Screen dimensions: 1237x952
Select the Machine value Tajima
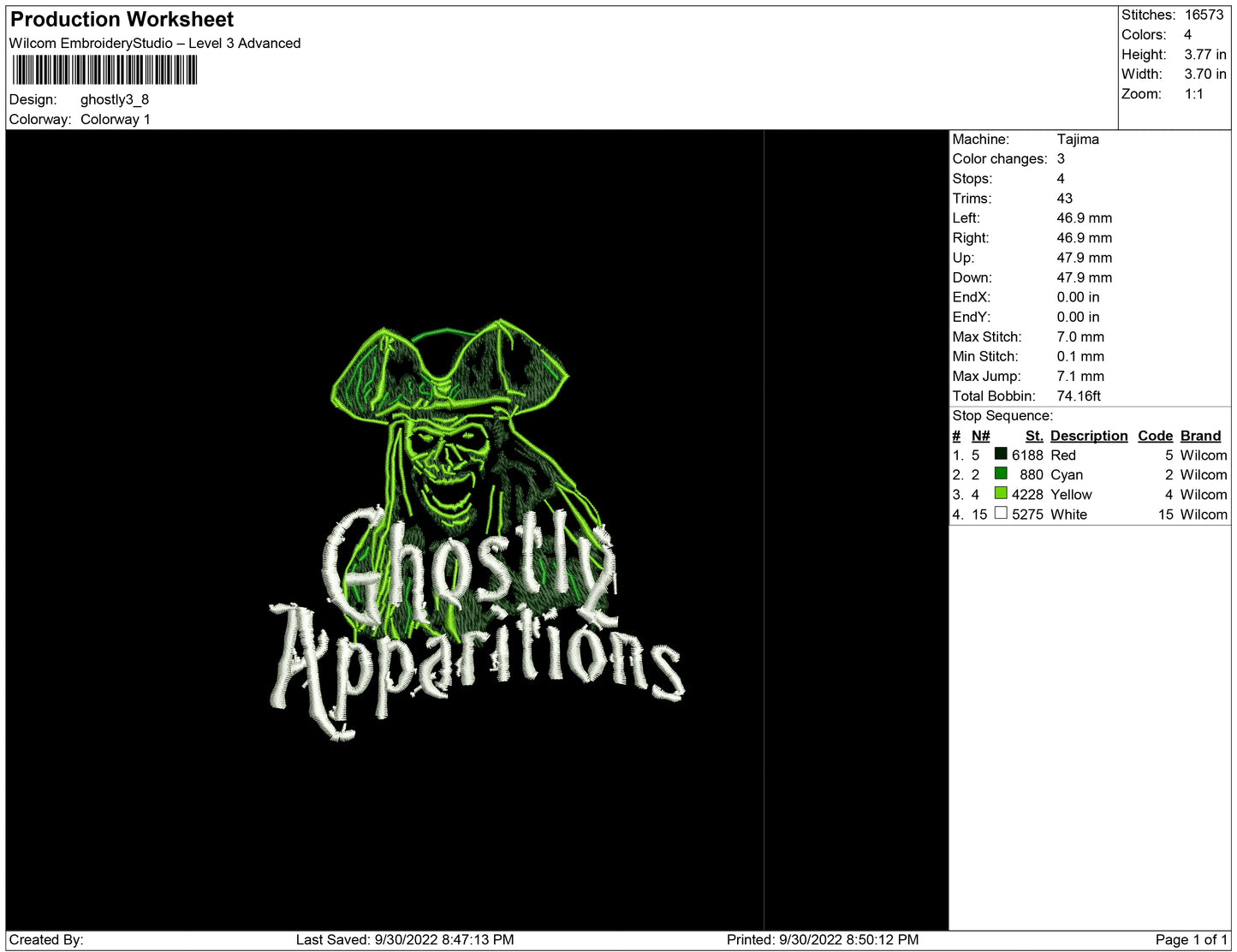point(1077,139)
